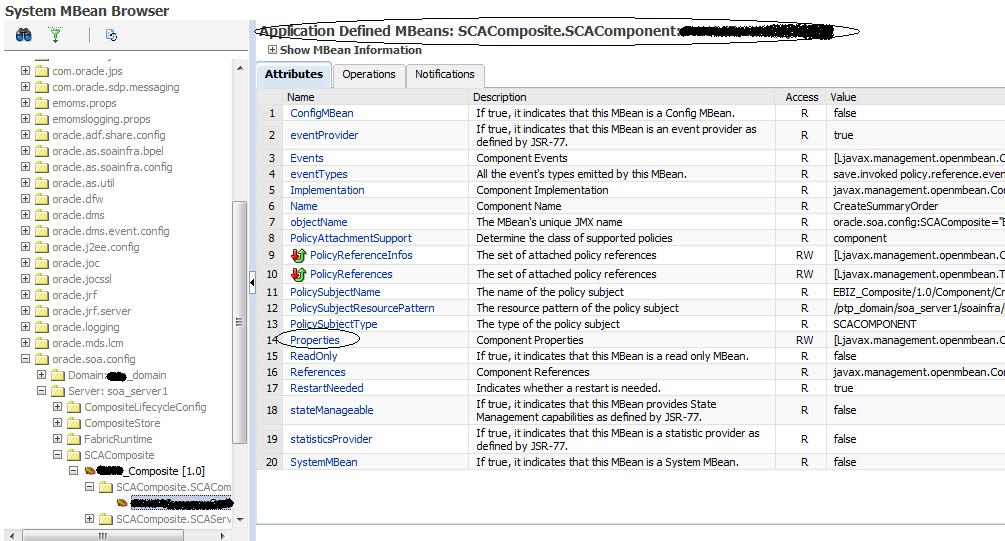Click the _Composite [1.0] bean icon
Viewport: 1005px width, 541px height.
pos(90,471)
